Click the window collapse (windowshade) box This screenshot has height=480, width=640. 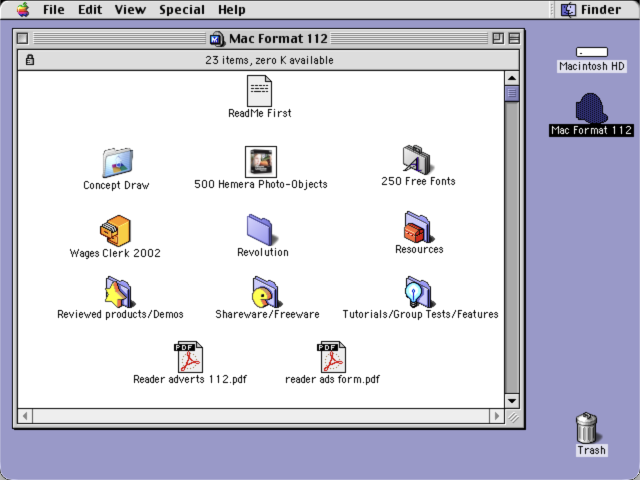(x=514, y=38)
